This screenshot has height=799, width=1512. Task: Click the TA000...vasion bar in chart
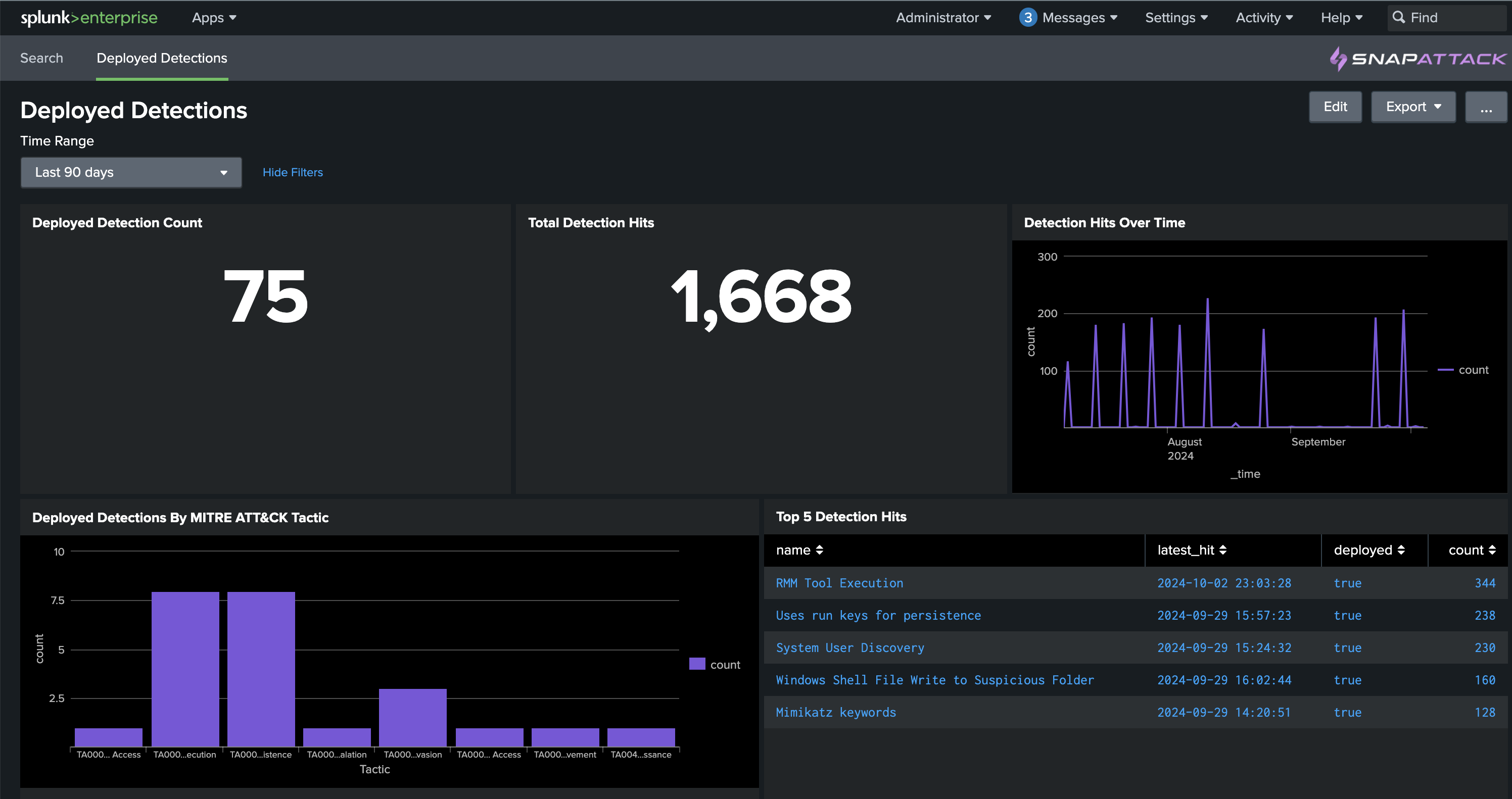(413, 718)
